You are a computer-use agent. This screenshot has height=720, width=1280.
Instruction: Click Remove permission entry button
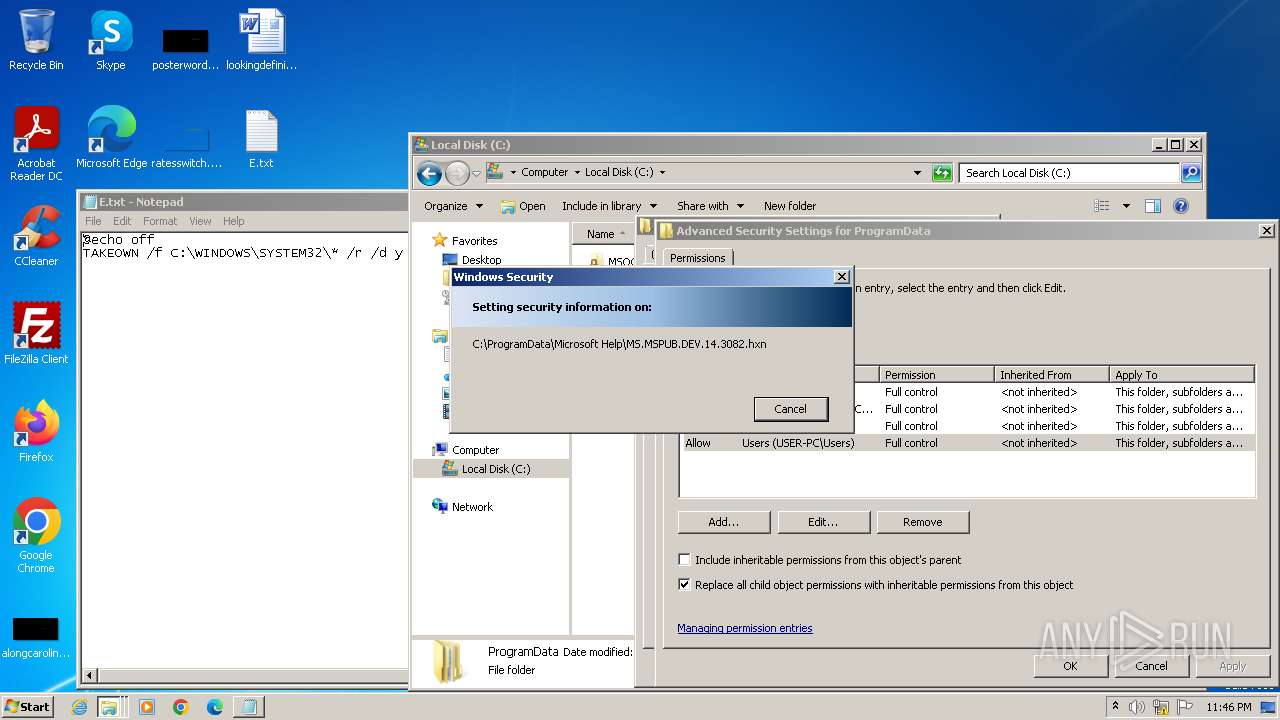tap(922, 522)
